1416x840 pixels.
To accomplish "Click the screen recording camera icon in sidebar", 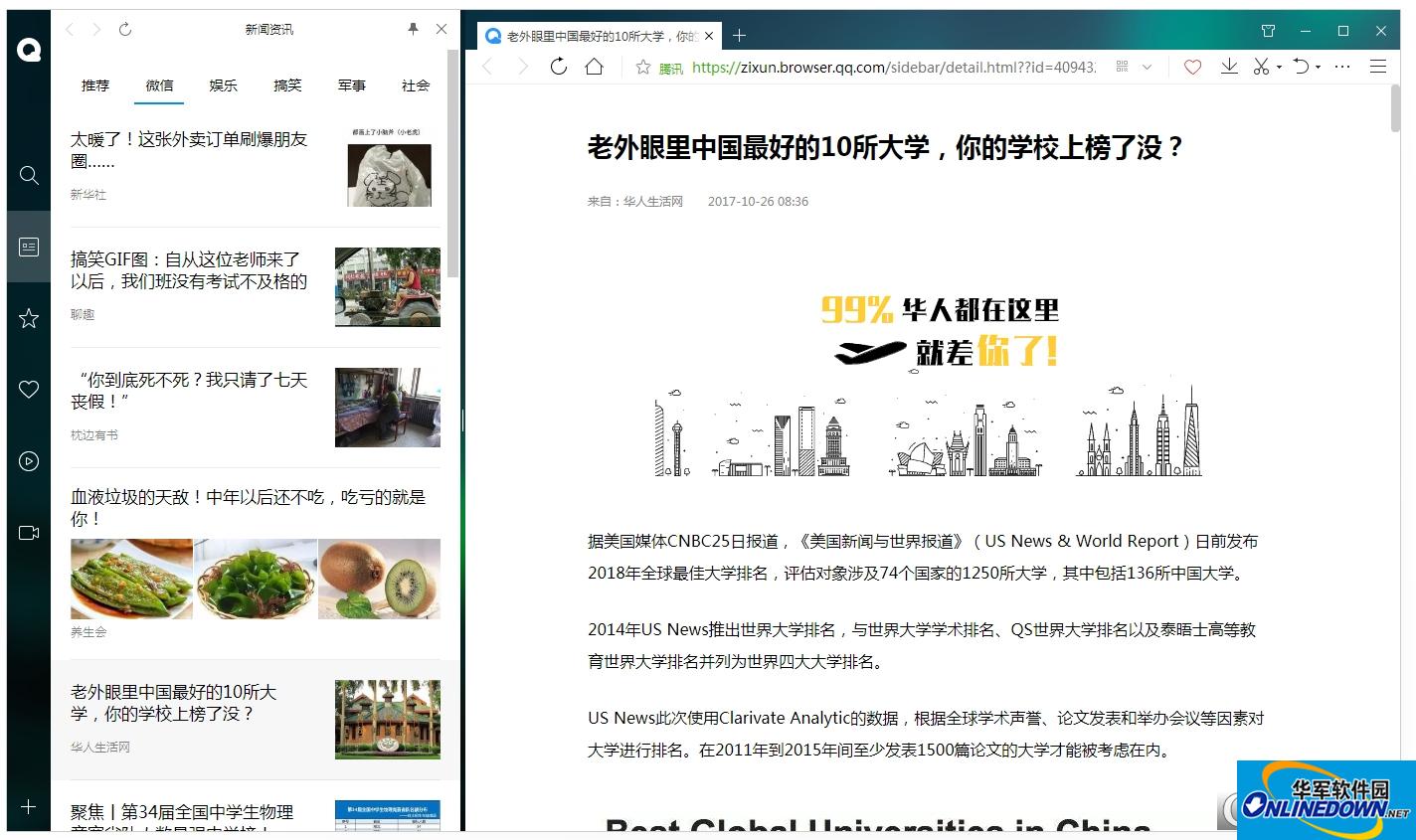I will point(28,532).
